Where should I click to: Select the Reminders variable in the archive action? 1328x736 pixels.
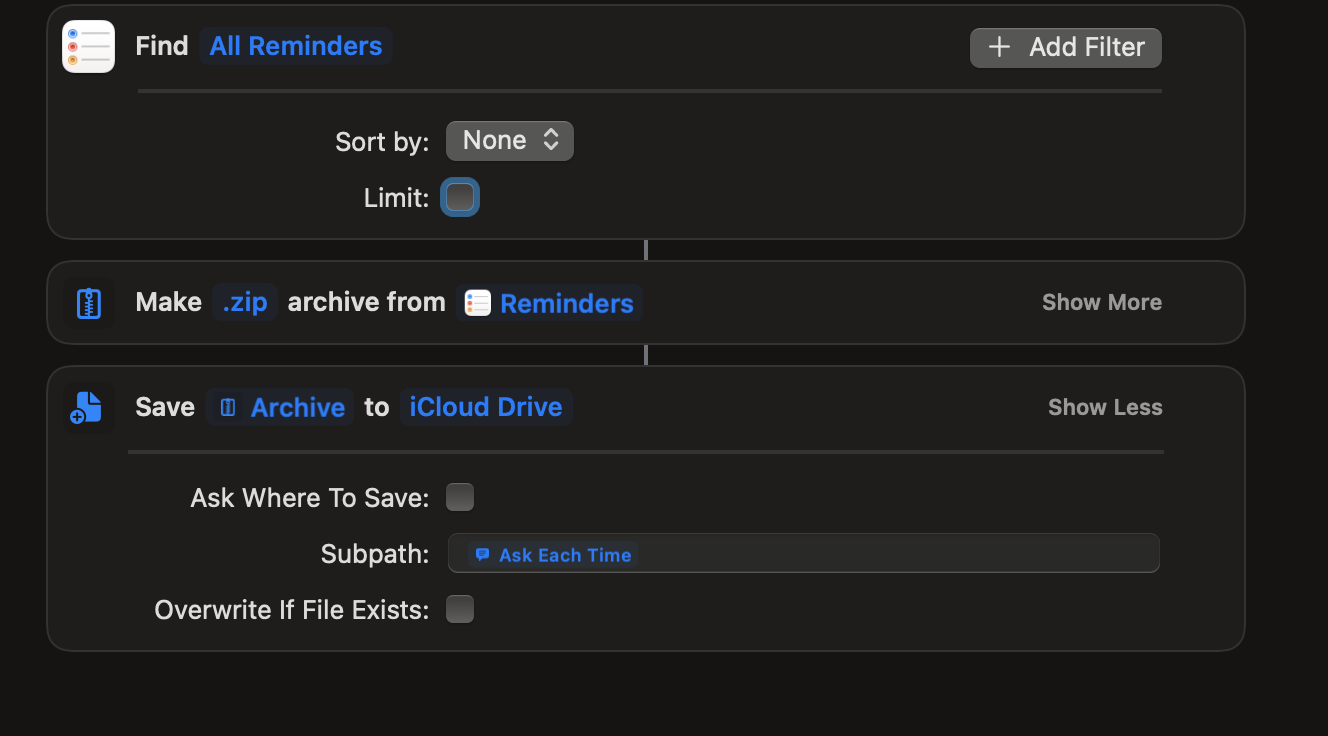tap(566, 302)
